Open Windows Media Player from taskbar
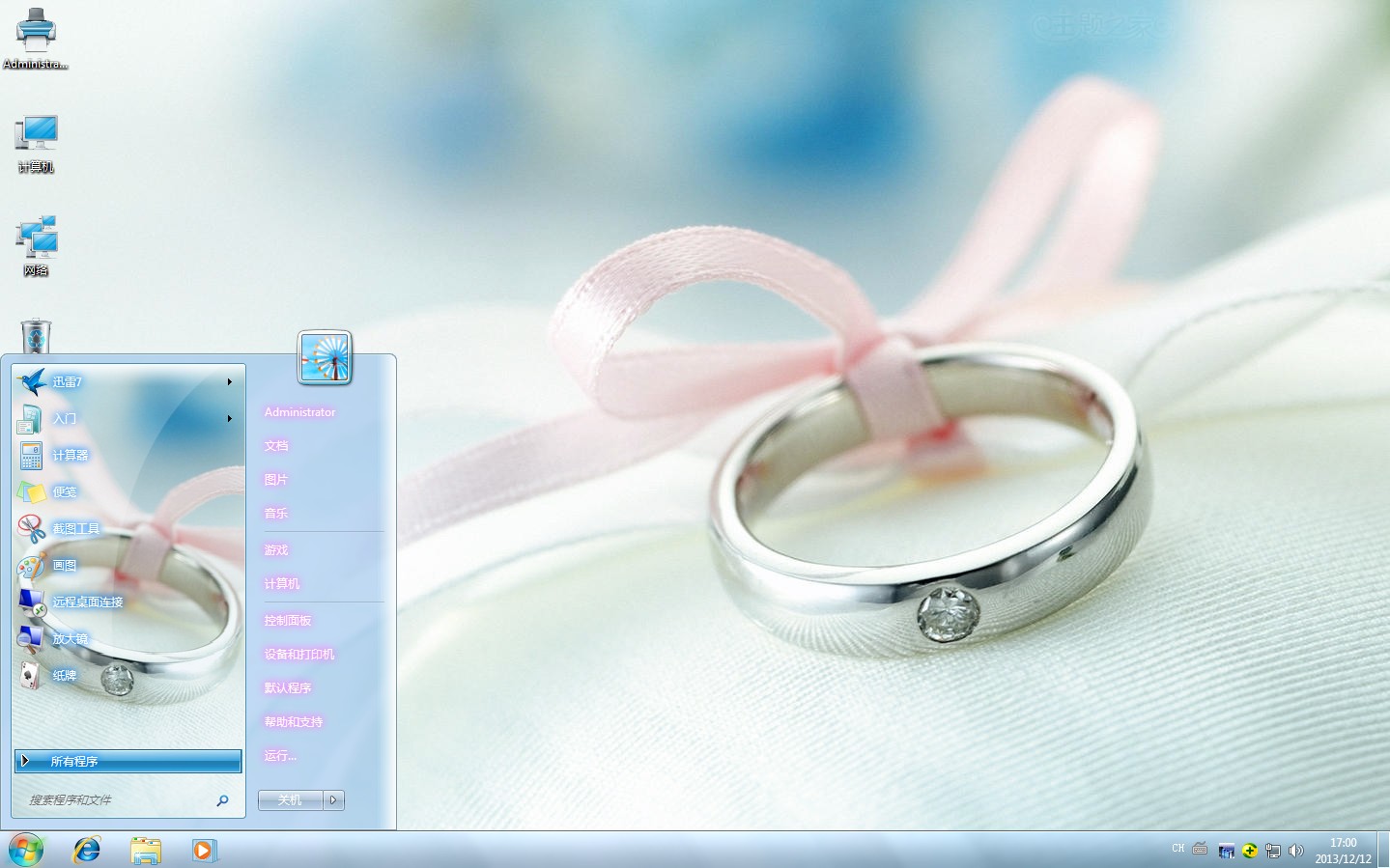Screen dimensions: 1390x868 pyautogui.click(x=204, y=850)
